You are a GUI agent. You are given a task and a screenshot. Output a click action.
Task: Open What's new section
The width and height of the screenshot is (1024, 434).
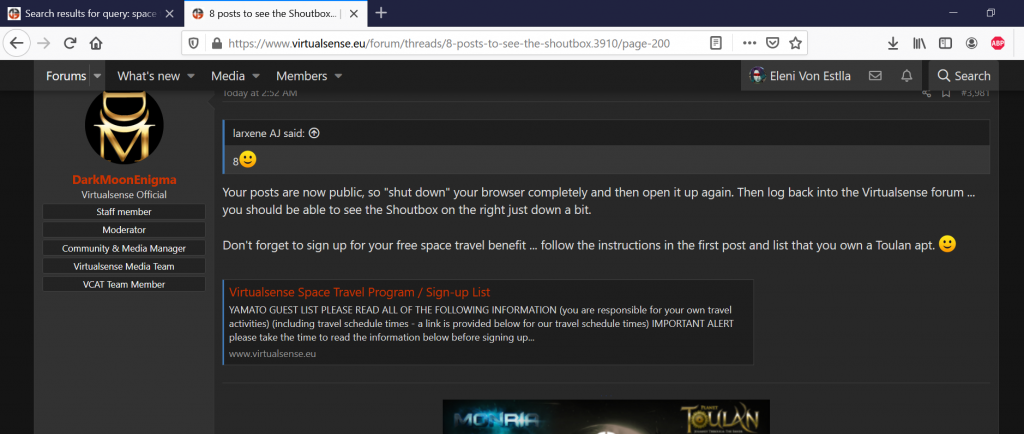click(x=148, y=76)
